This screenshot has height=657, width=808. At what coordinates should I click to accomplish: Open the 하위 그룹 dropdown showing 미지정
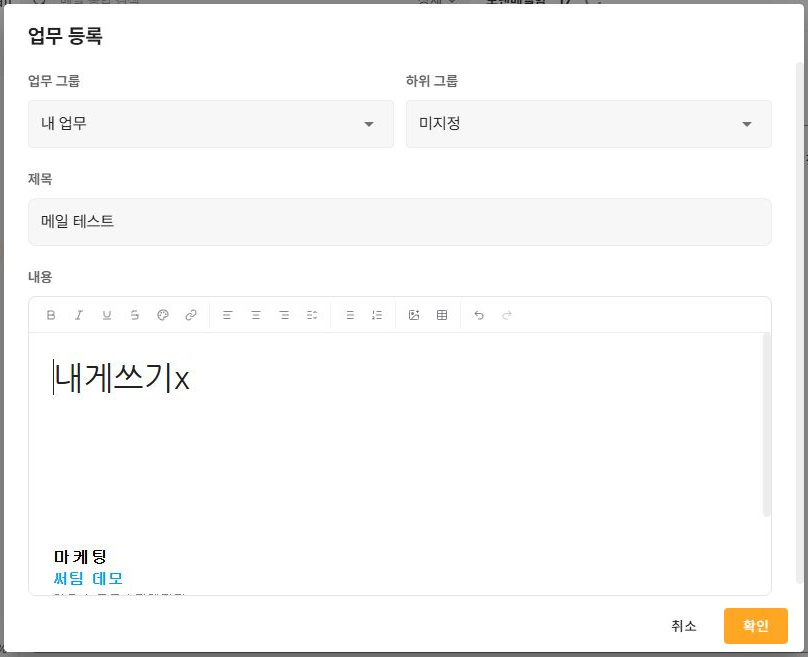pyautogui.click(x=588, y=124)
